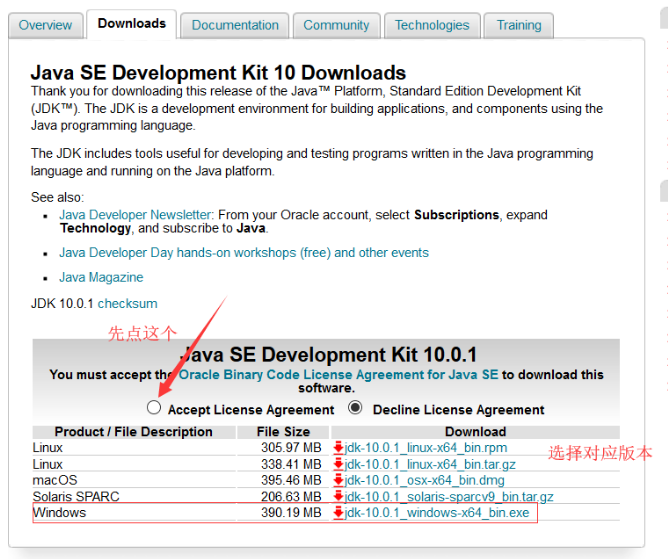Click the 206.63 MB file size cell

coord(291,497)
